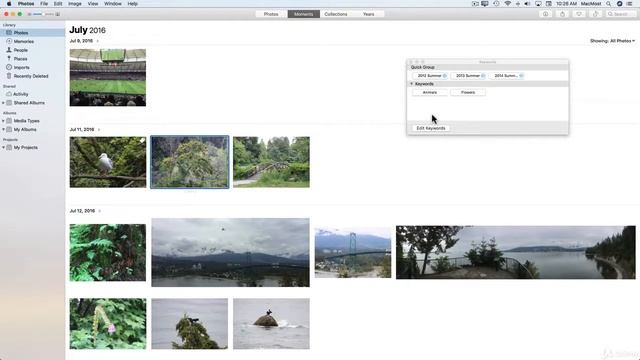Select the cloudy mountain bay photo
This screenshot has width=640, height=360.
point(231,253)
